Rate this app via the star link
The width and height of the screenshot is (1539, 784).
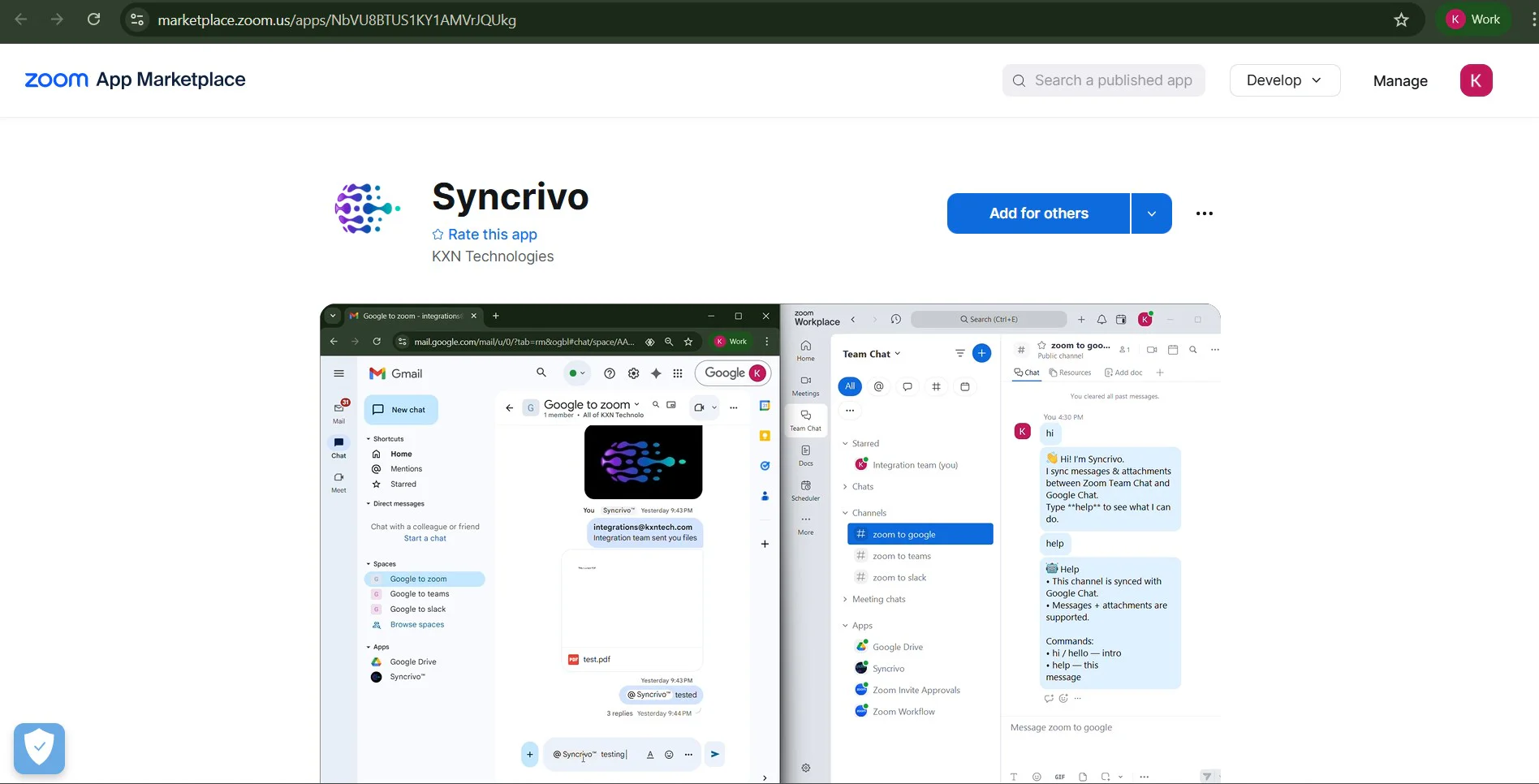(485, 235)
